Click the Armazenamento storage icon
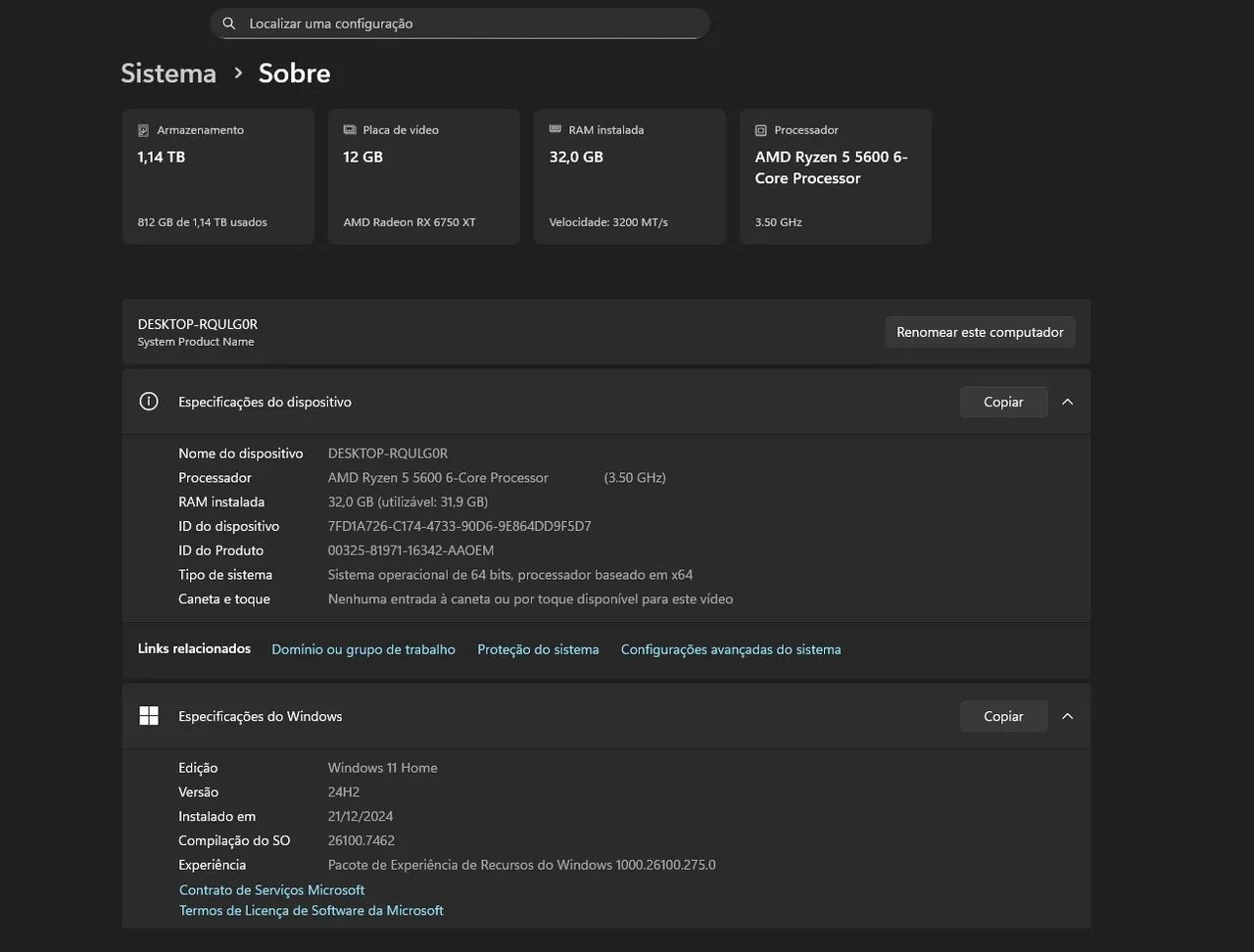This screenshot has width=1254, height=952. (x=143, y=130)
